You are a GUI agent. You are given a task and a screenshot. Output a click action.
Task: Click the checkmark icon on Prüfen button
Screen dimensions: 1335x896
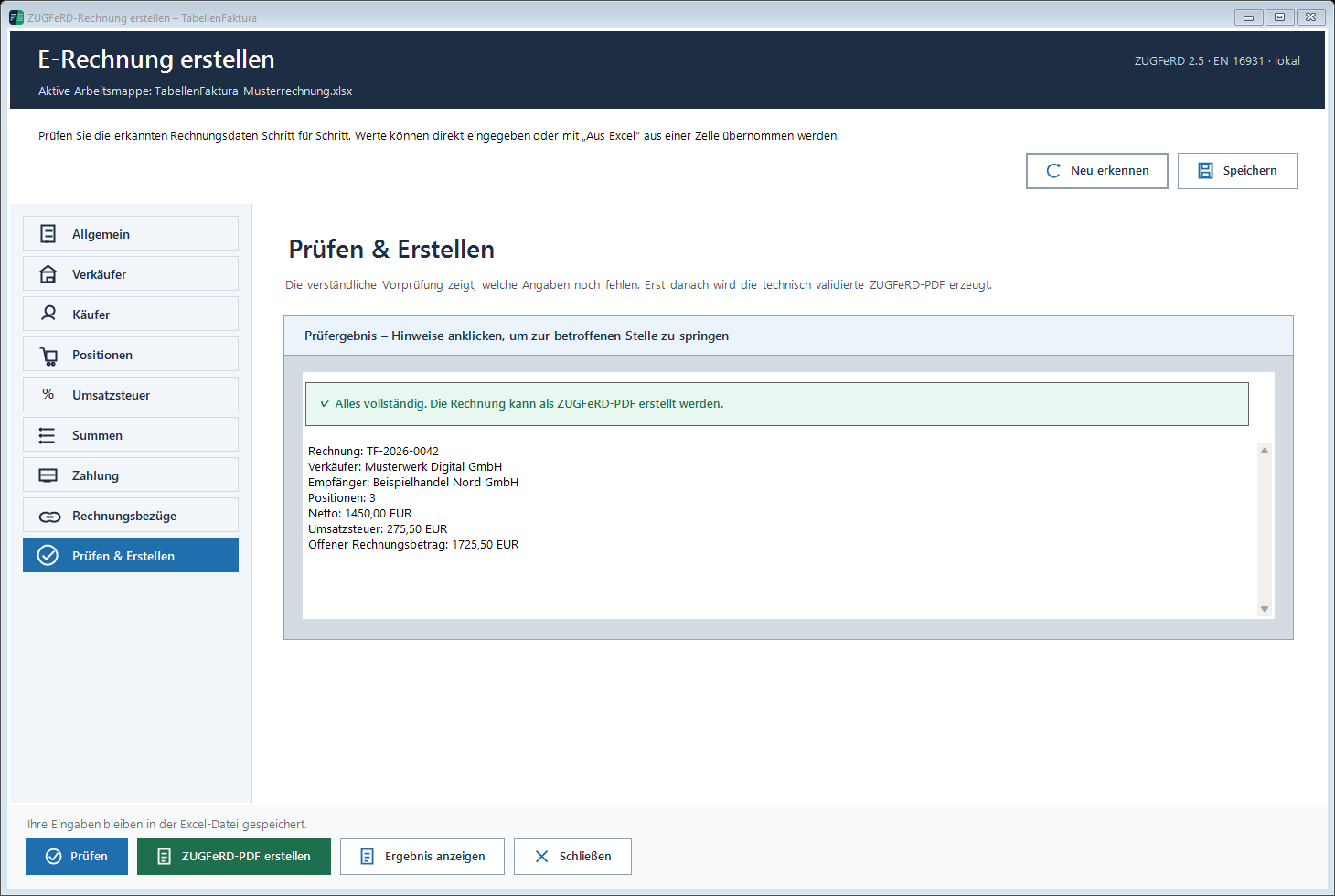[x=53, y=857]
